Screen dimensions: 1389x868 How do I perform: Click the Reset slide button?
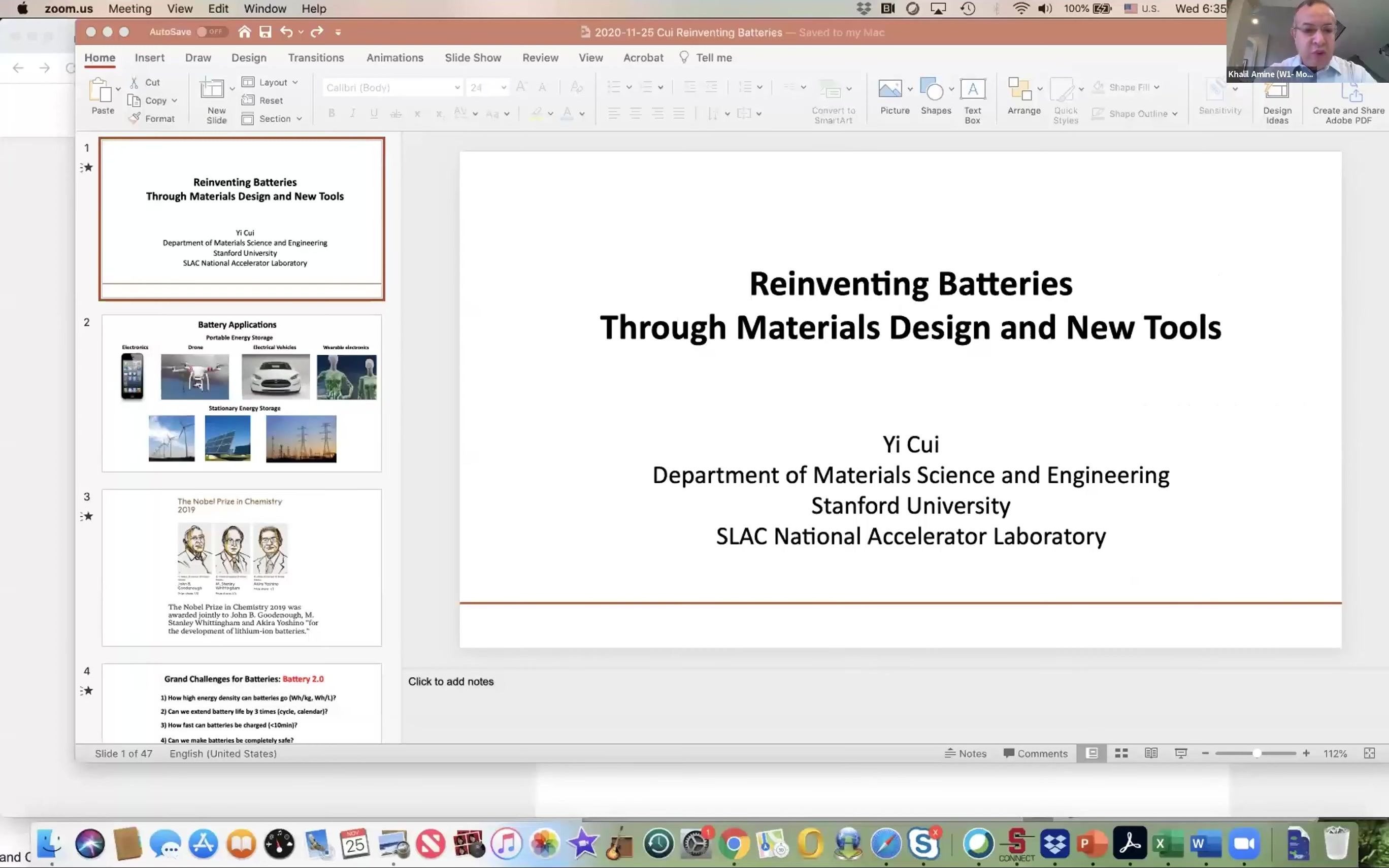click(262, 101)
